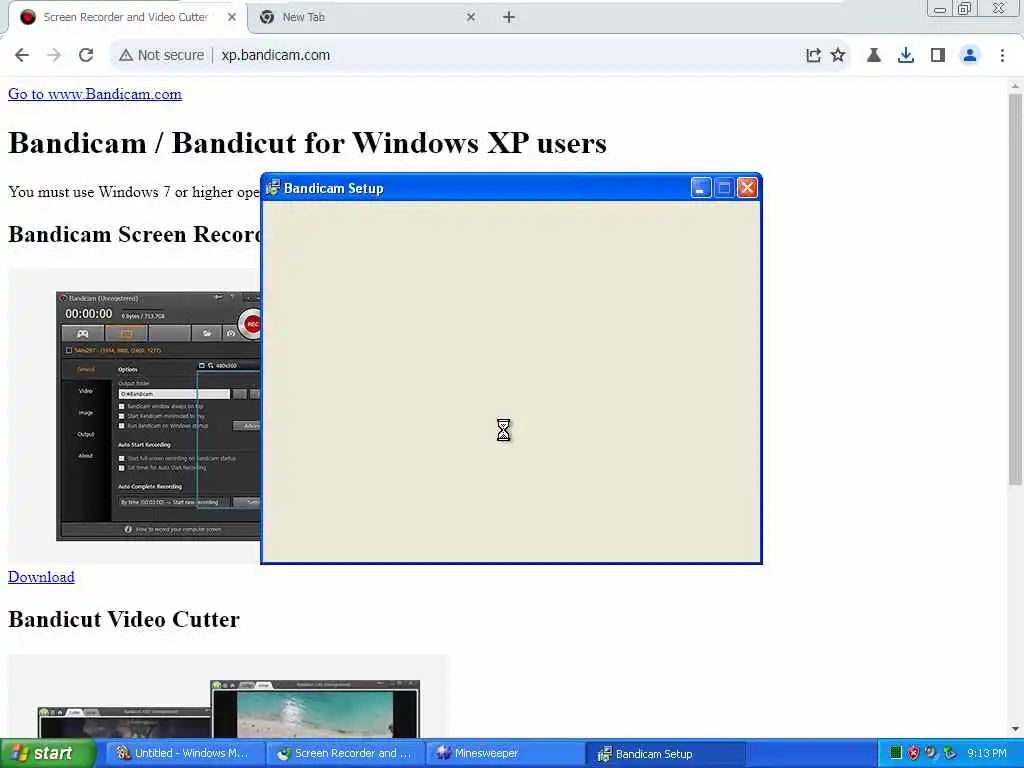The image size is (1024, 768).
Task: Click the Bandicam Setup title bar icon
Action: [274, 188]
